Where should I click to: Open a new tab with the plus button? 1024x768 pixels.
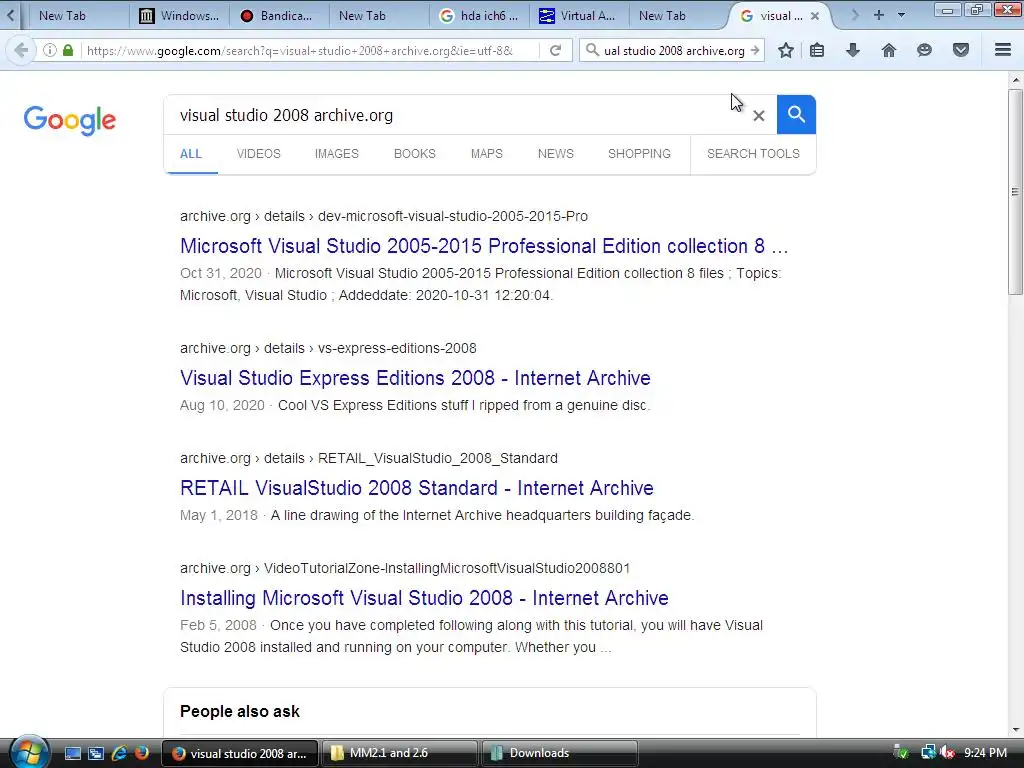879,15
